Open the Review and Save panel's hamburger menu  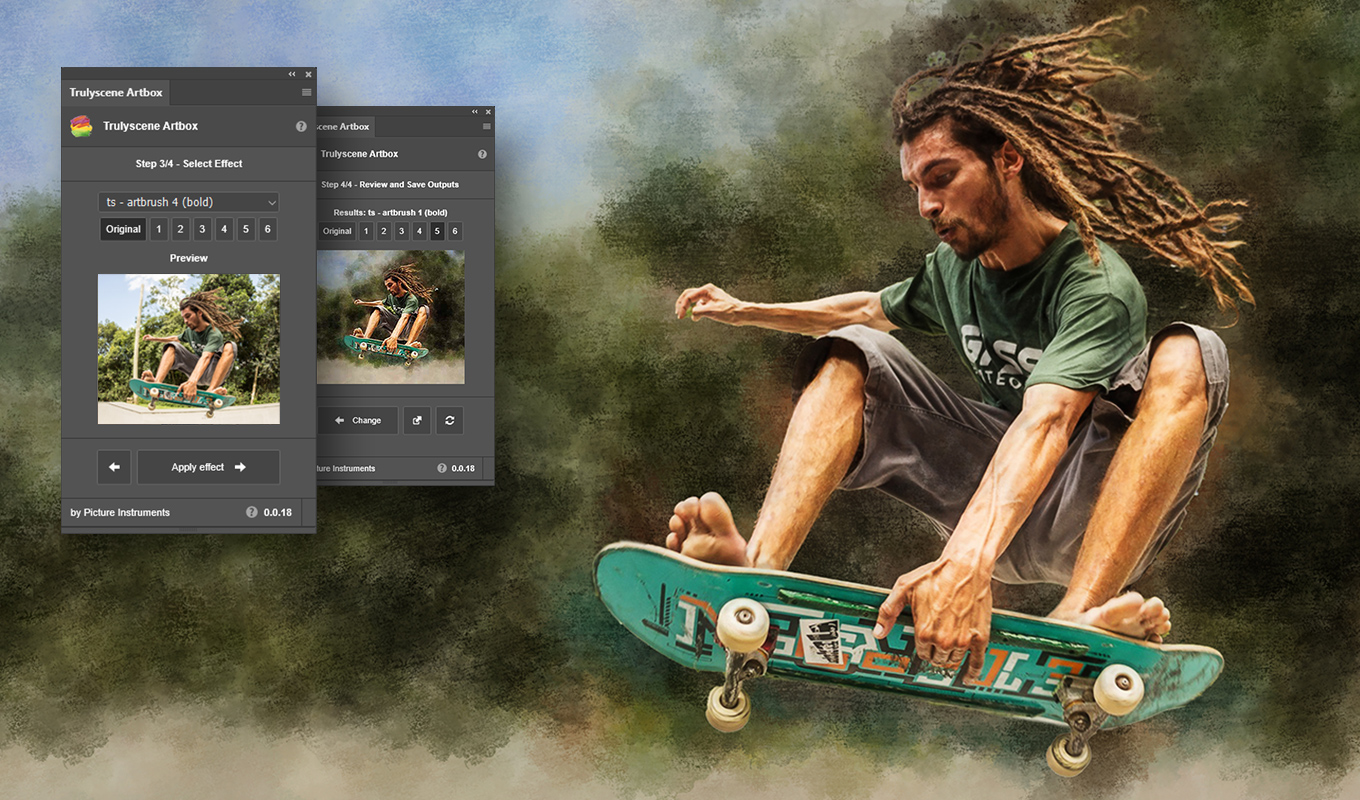487,127
